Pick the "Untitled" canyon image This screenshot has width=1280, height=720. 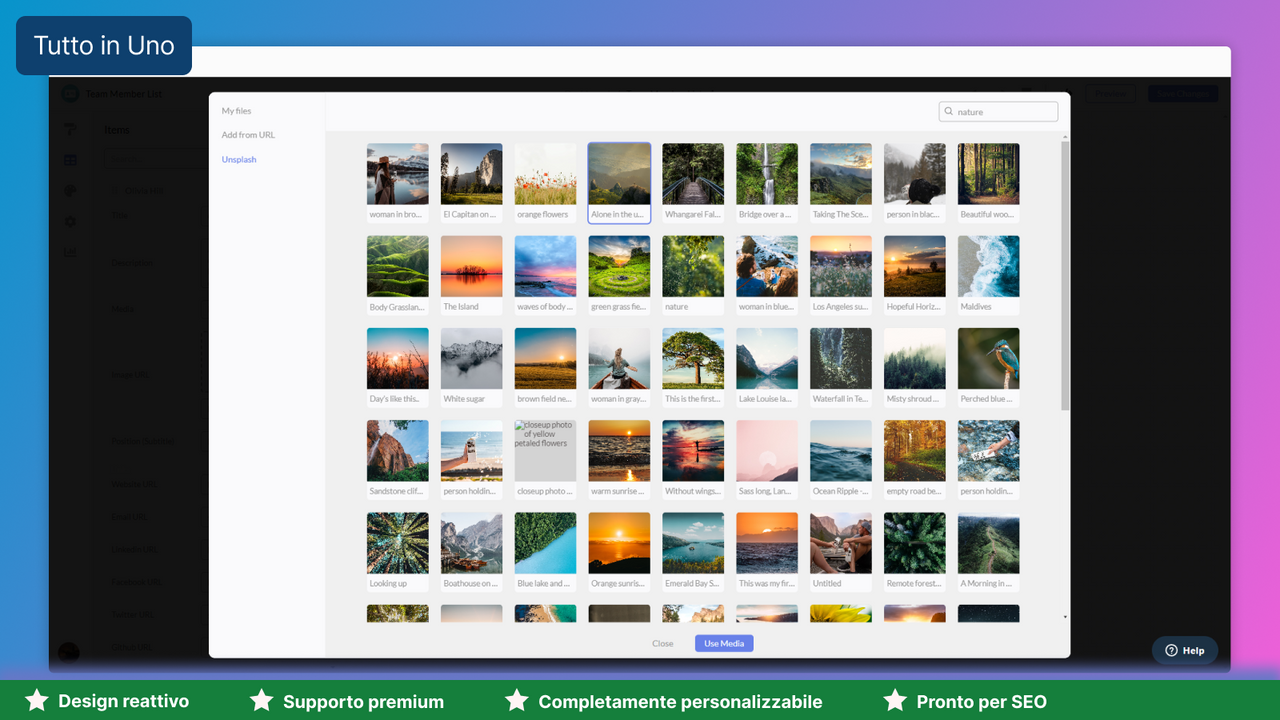pos(841,552)
